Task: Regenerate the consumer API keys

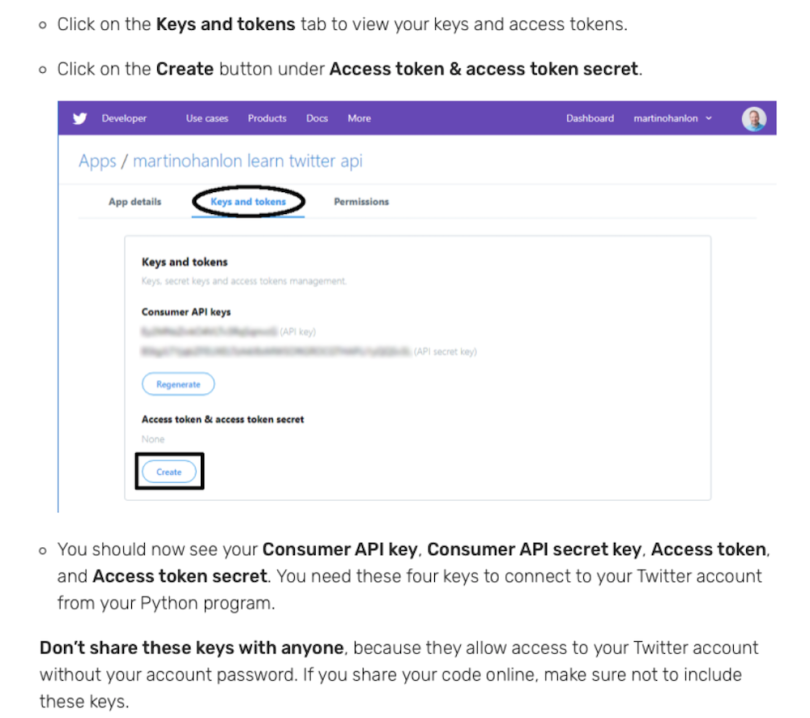Action: tap(178, 384)
